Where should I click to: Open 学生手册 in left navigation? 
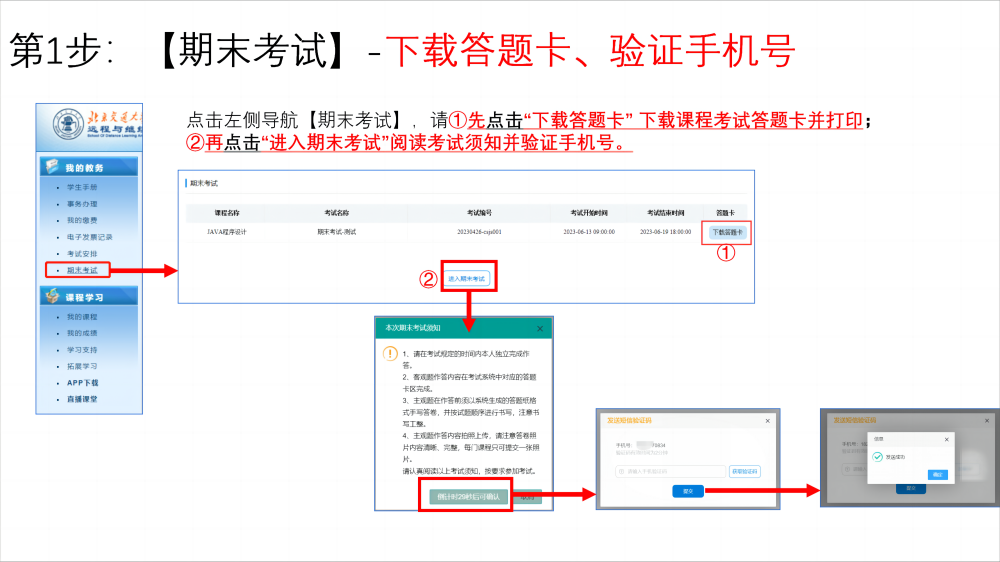[82, 188]
